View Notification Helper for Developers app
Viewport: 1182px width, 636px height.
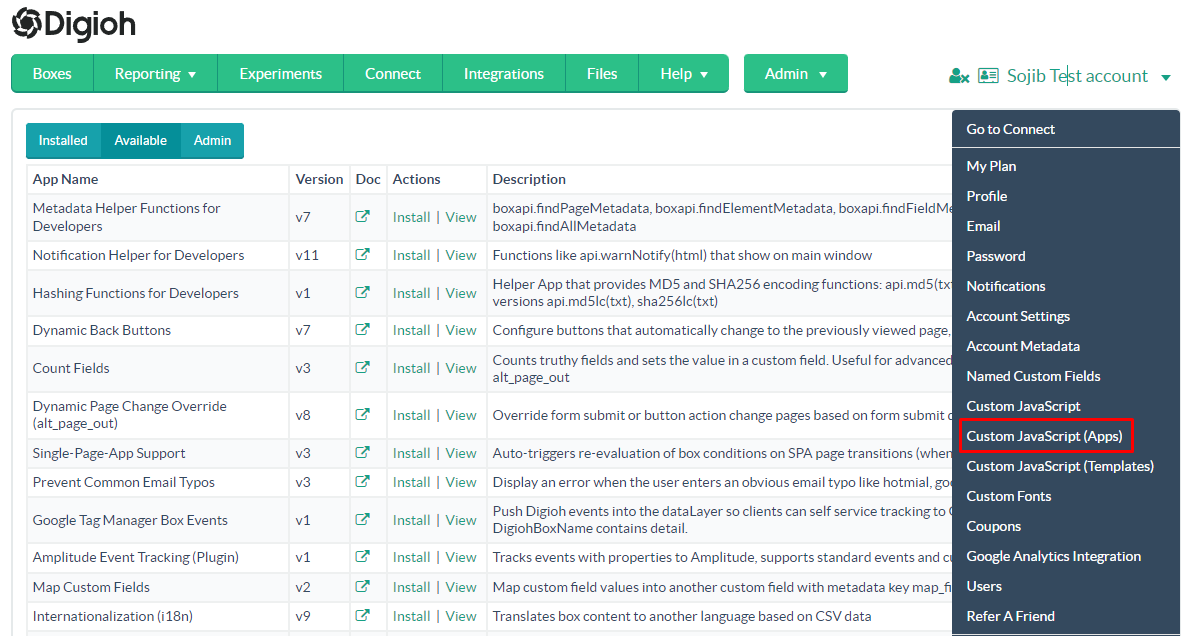461,255
